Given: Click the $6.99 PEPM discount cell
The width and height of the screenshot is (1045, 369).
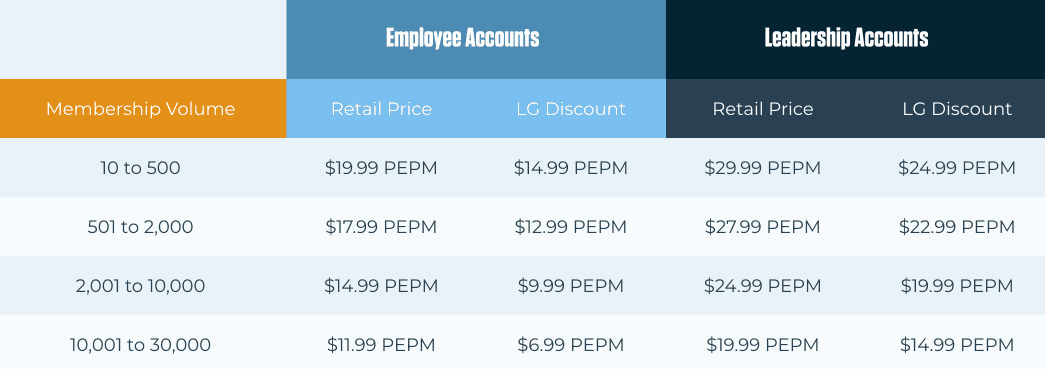Looking at the screenshot, I should [x=570, y=345].
